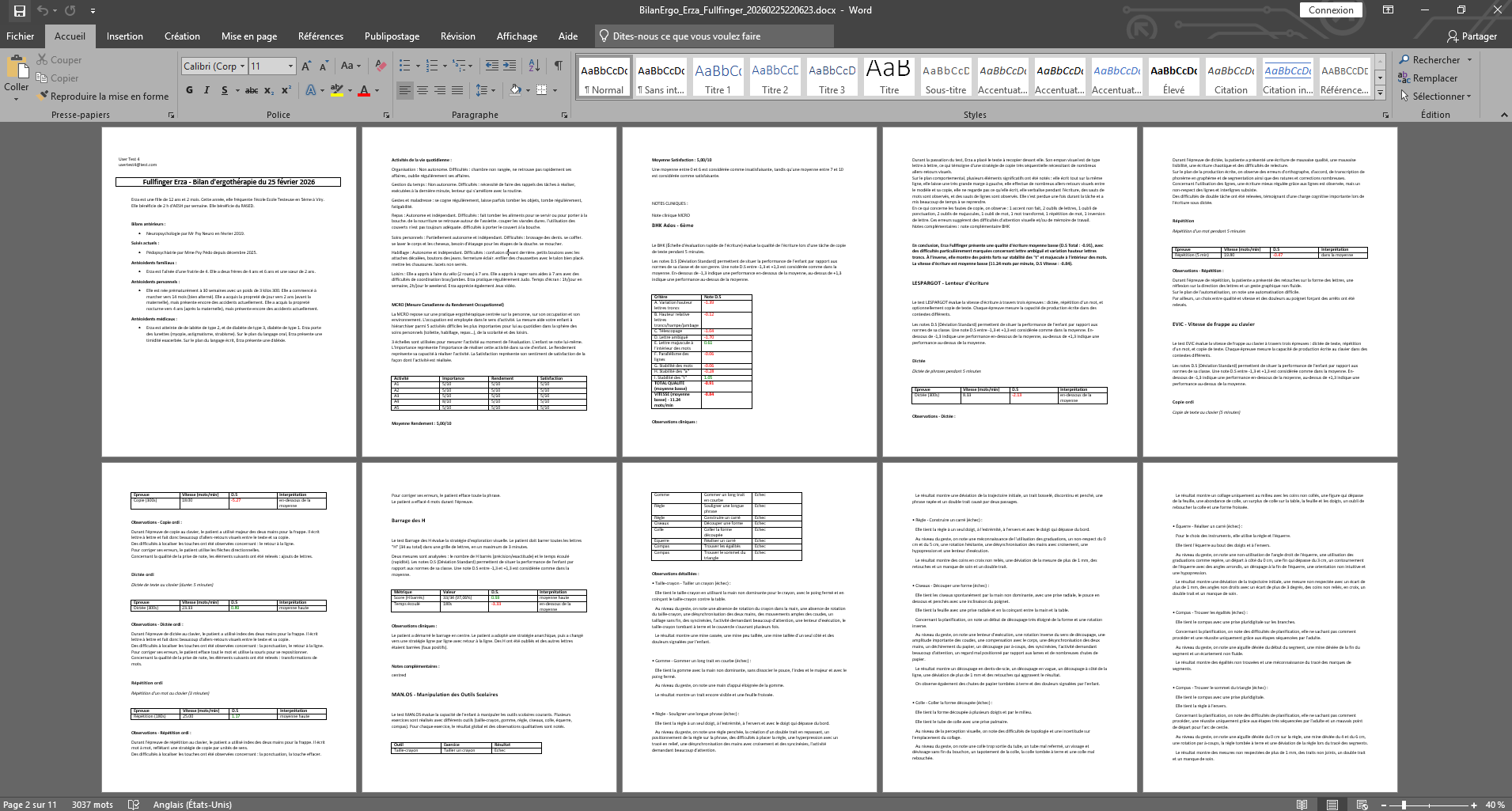Open the font size 11 dropdown

(x=291, y=66)
